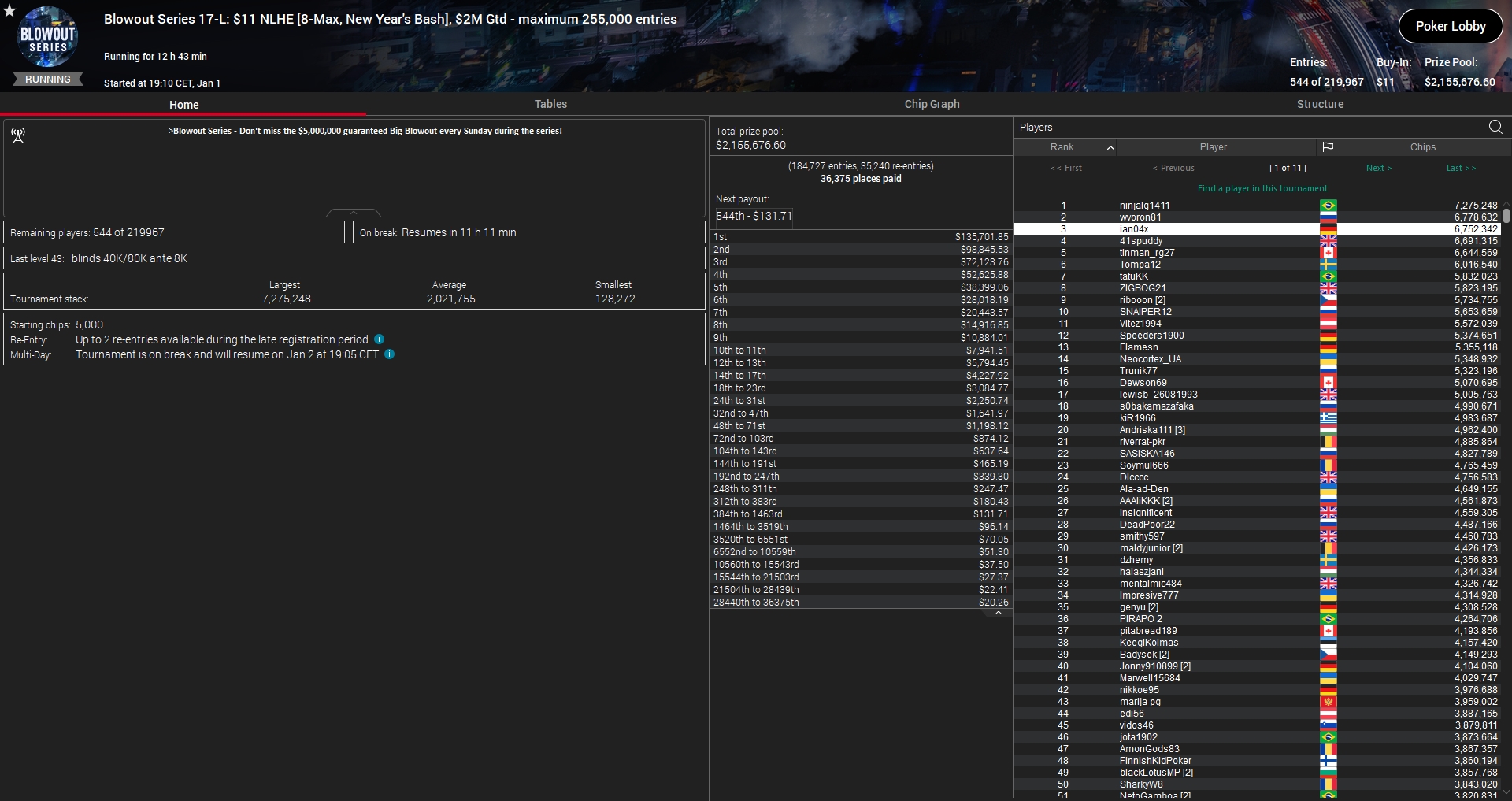The width and height of the screenshot is (1512, 801).
Task: Sort by the Chips column header
Action: 1422,147
